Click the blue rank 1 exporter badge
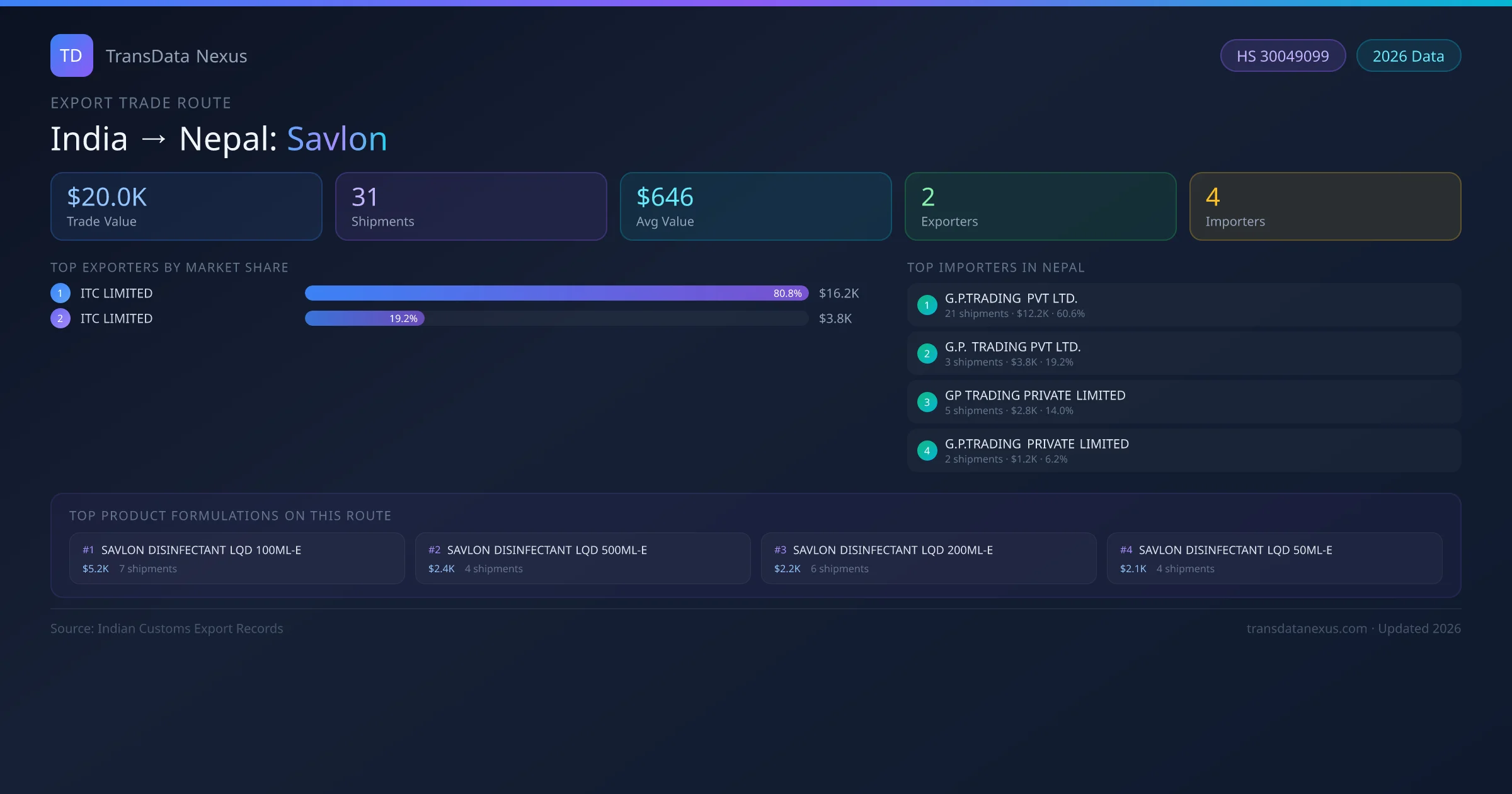 point(60,293)
